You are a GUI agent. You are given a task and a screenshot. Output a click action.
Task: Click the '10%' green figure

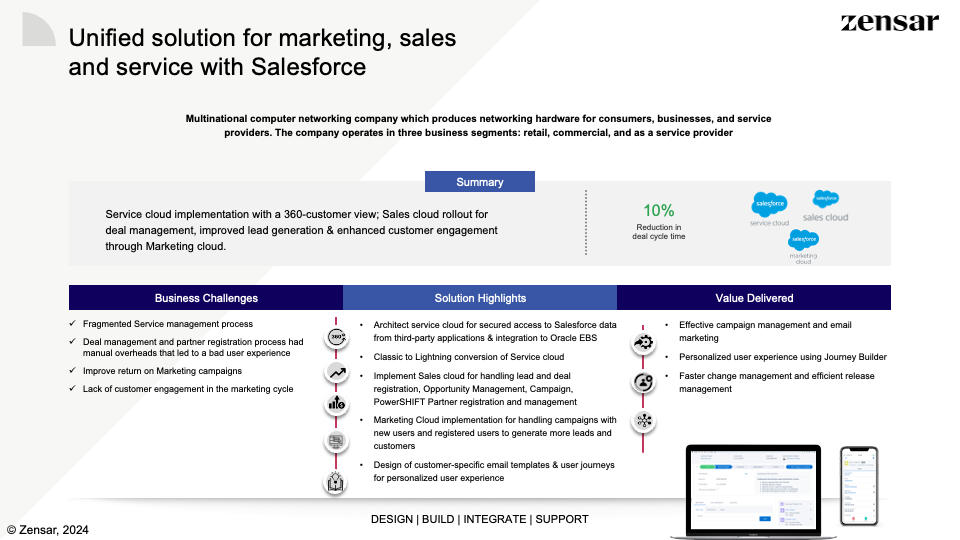(x=659, y=211)
